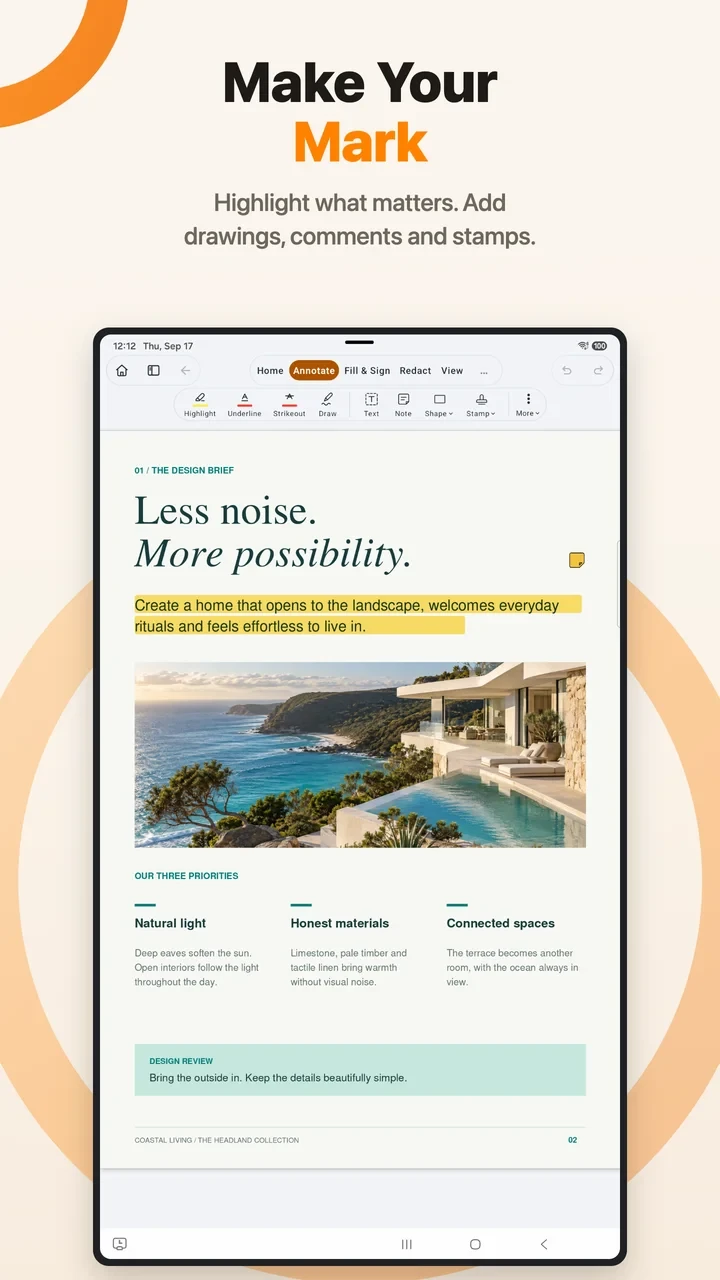Viewport: 720px width, 1280px height.
Task: Tap the Android back button
Action: pos(544,1244)
